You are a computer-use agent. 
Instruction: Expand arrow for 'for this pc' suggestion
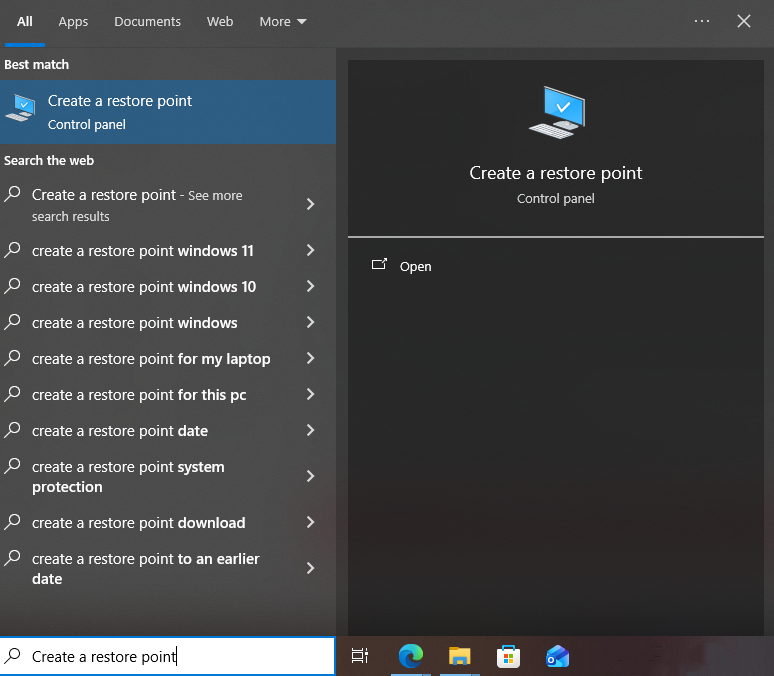310,395
